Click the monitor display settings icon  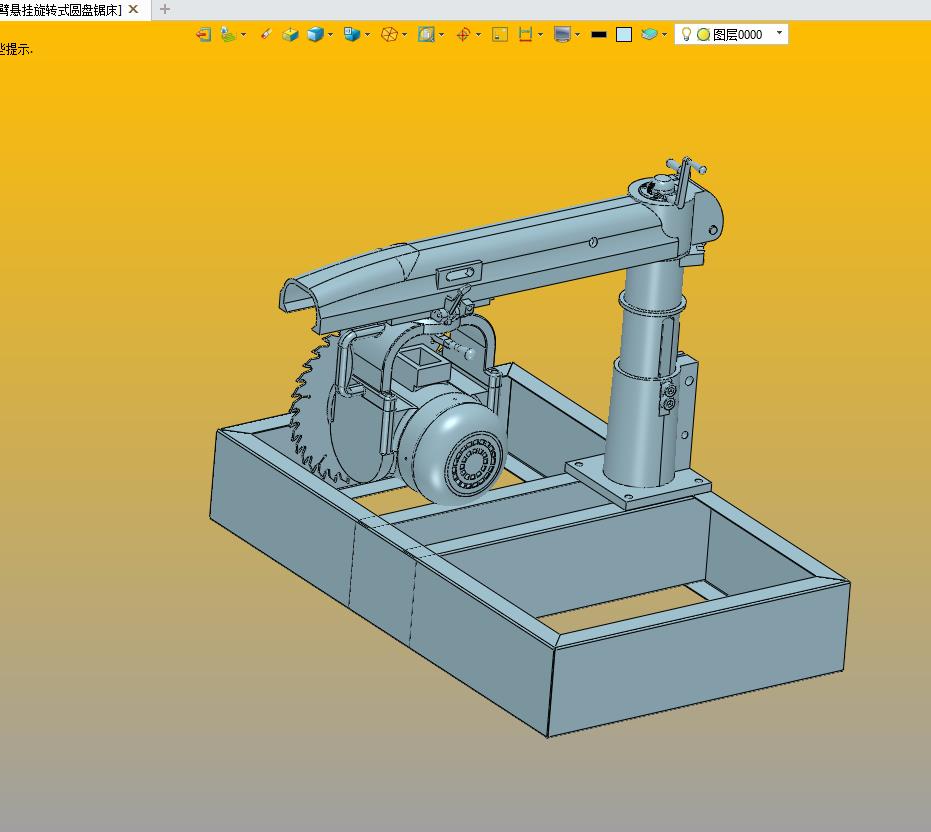562,34
